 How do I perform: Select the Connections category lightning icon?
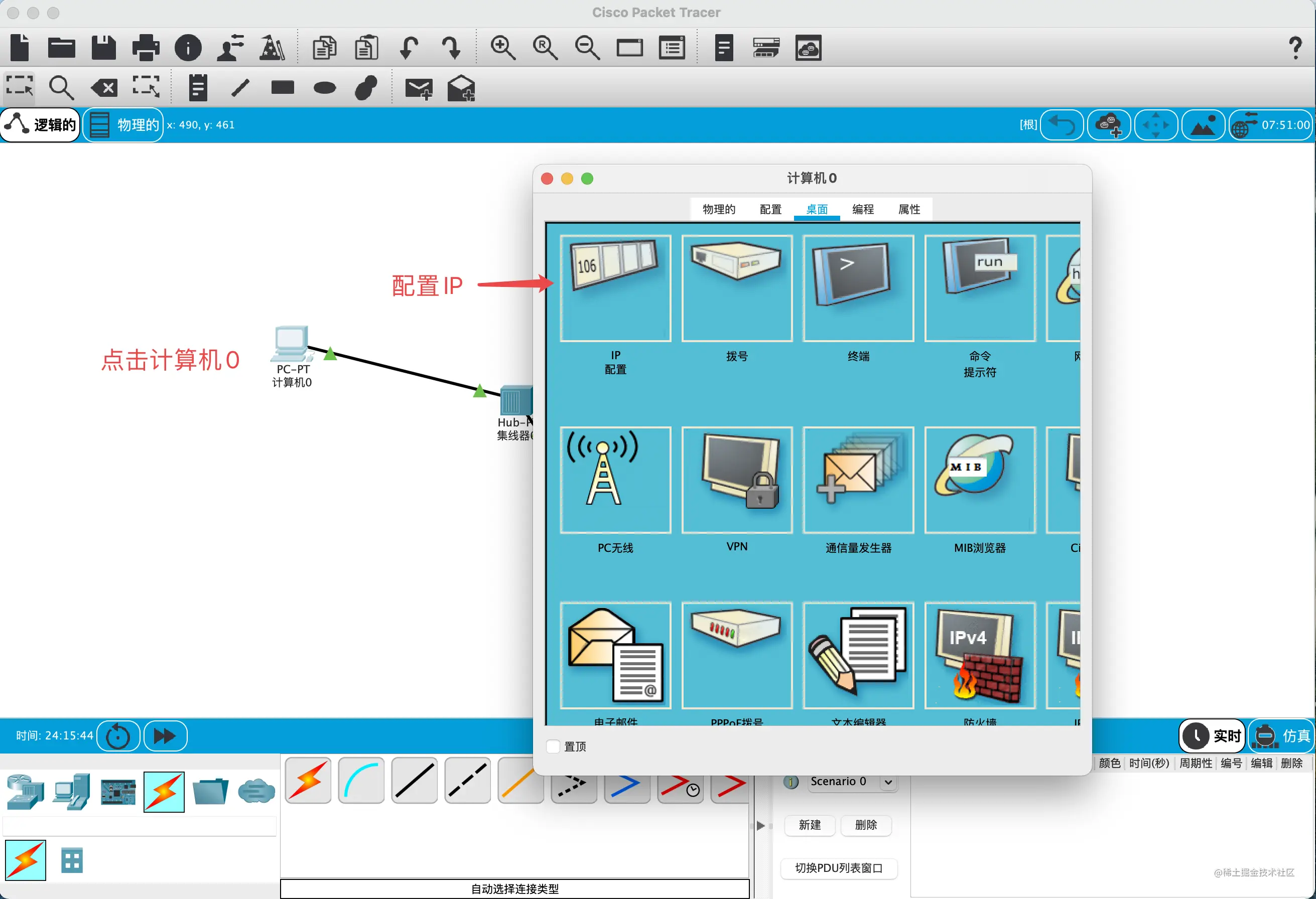click(x=164, y=792)
